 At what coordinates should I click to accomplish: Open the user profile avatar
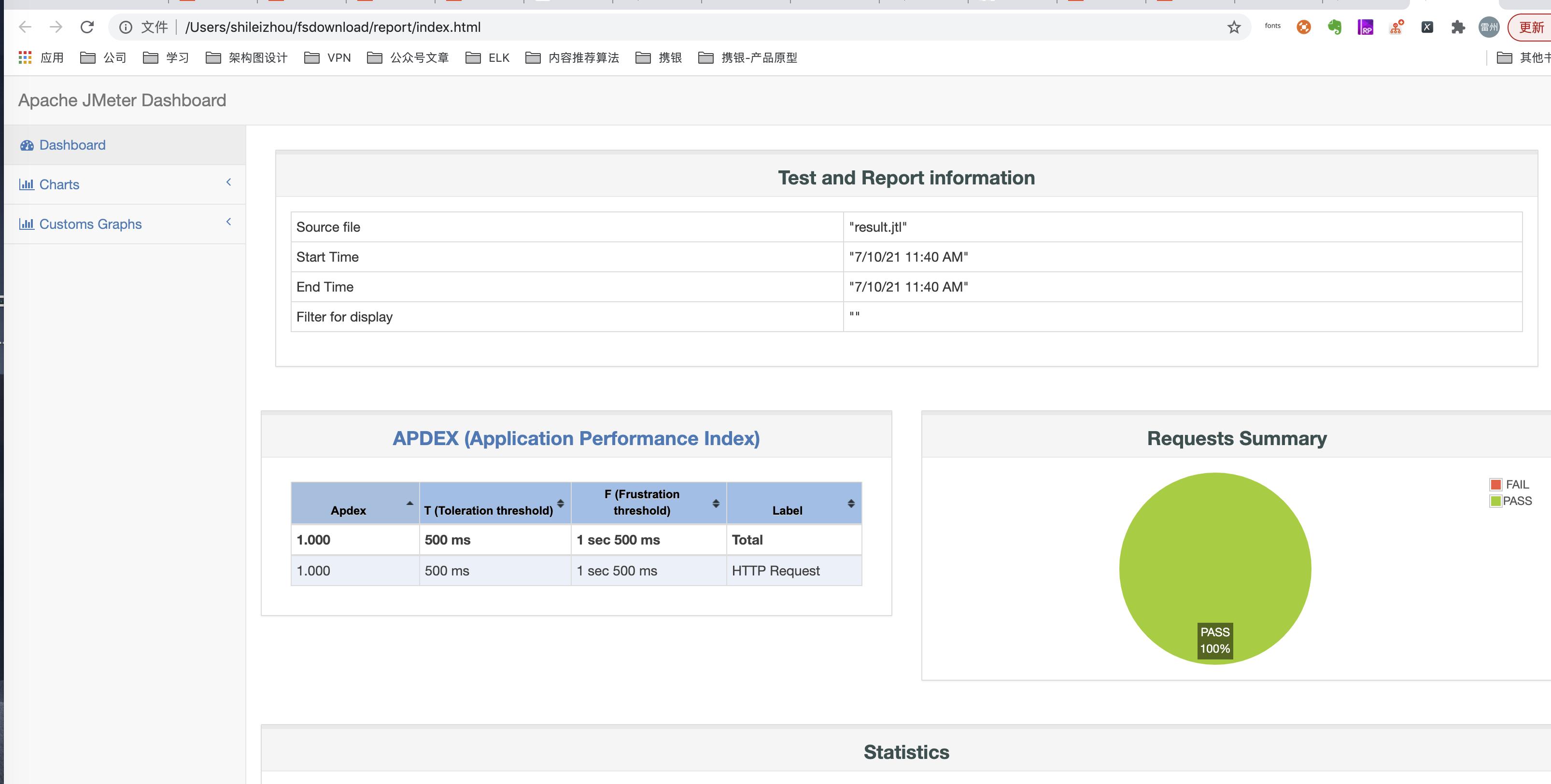[x=1489, y=27]
